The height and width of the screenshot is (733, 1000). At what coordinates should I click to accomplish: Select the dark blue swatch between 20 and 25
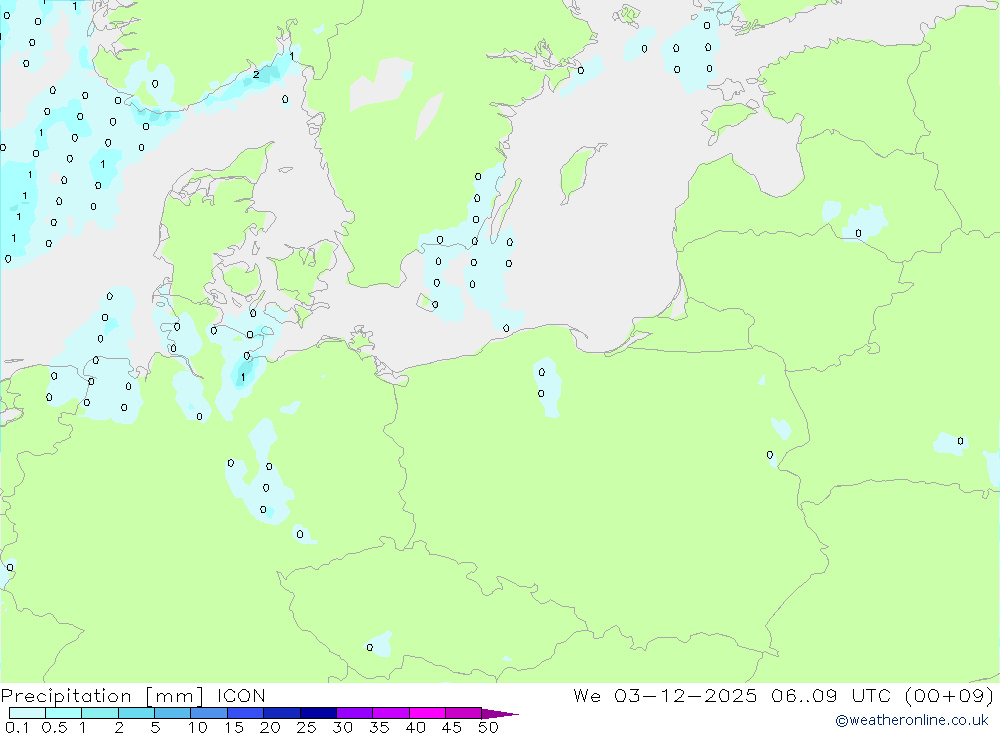click(282, 713)
